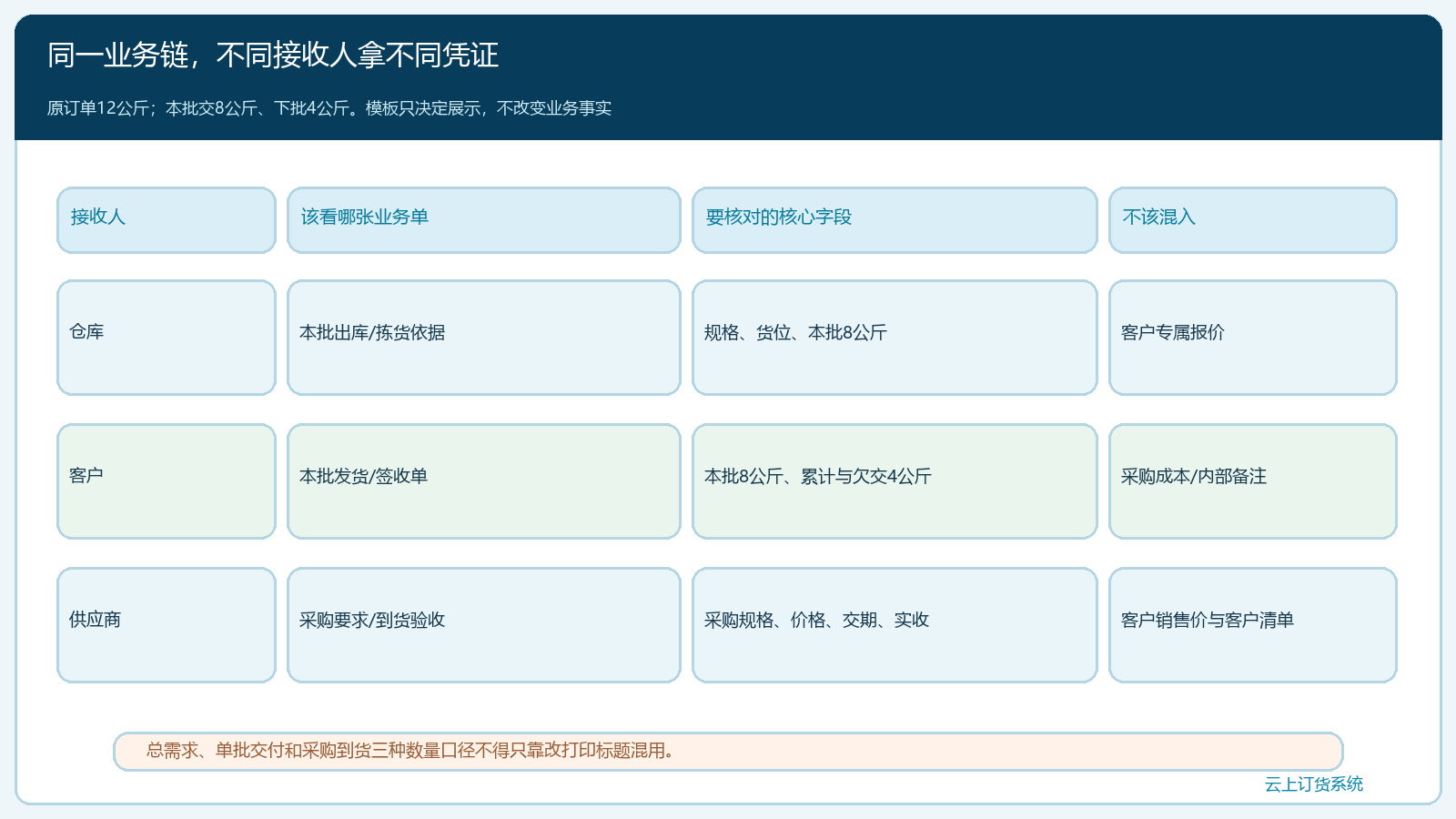This screenshot has width=1456, height=819.
Task: Click the subtitle starting with 原订单12公斤
Action: point(329,108)
